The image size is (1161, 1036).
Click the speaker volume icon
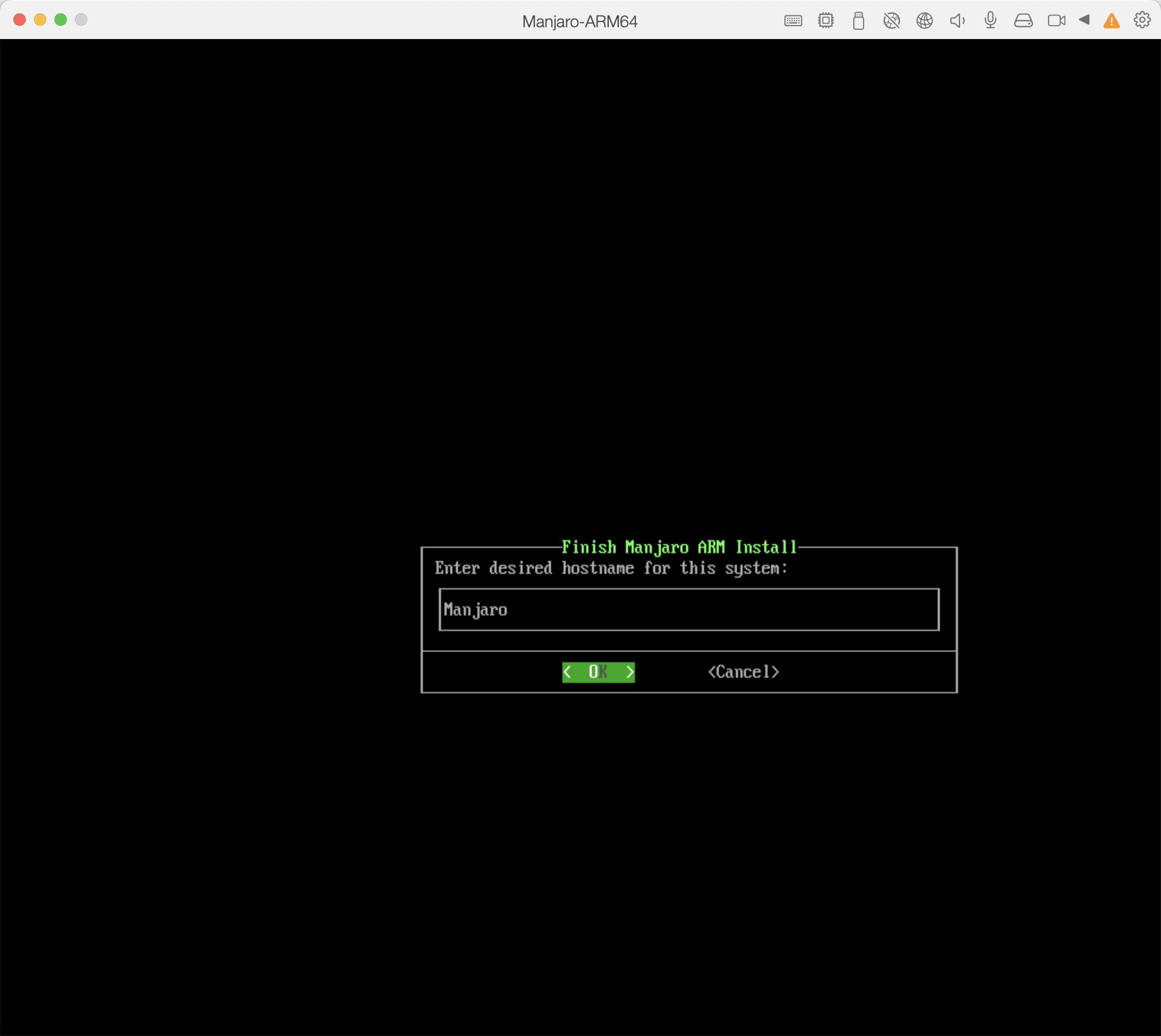click(958, 21)
